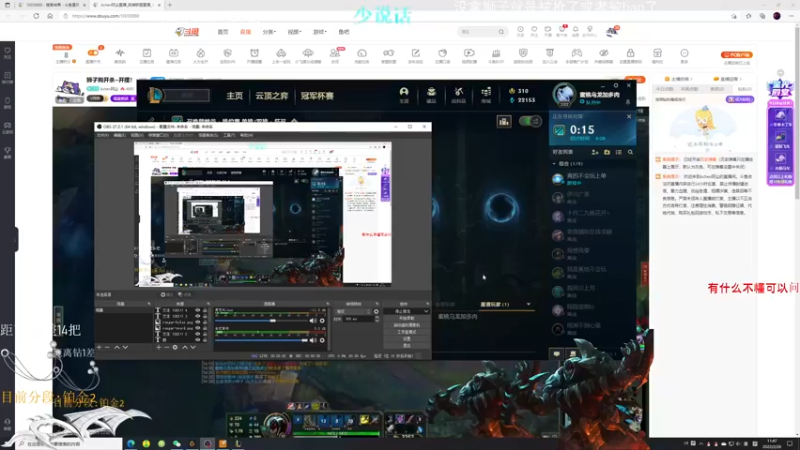This screenshot has width=800, height=450.
Task: Click the OBS exit button in controls
Action: (407, 345)
